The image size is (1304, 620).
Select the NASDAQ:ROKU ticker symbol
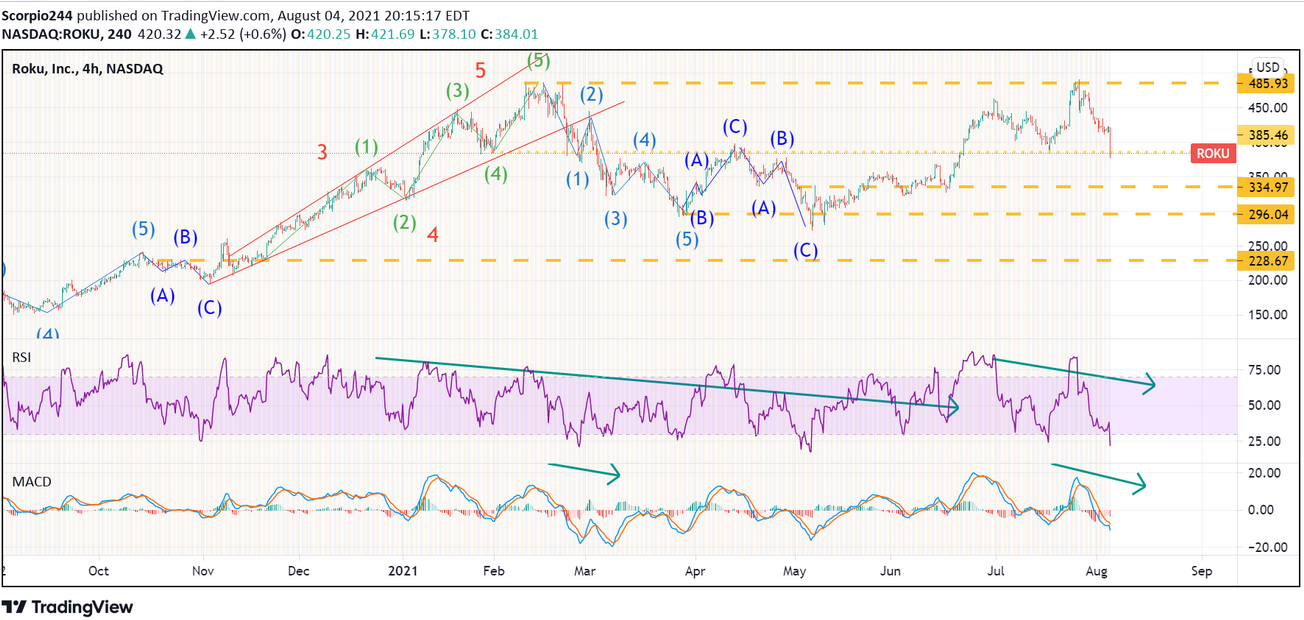click(49, 33)
